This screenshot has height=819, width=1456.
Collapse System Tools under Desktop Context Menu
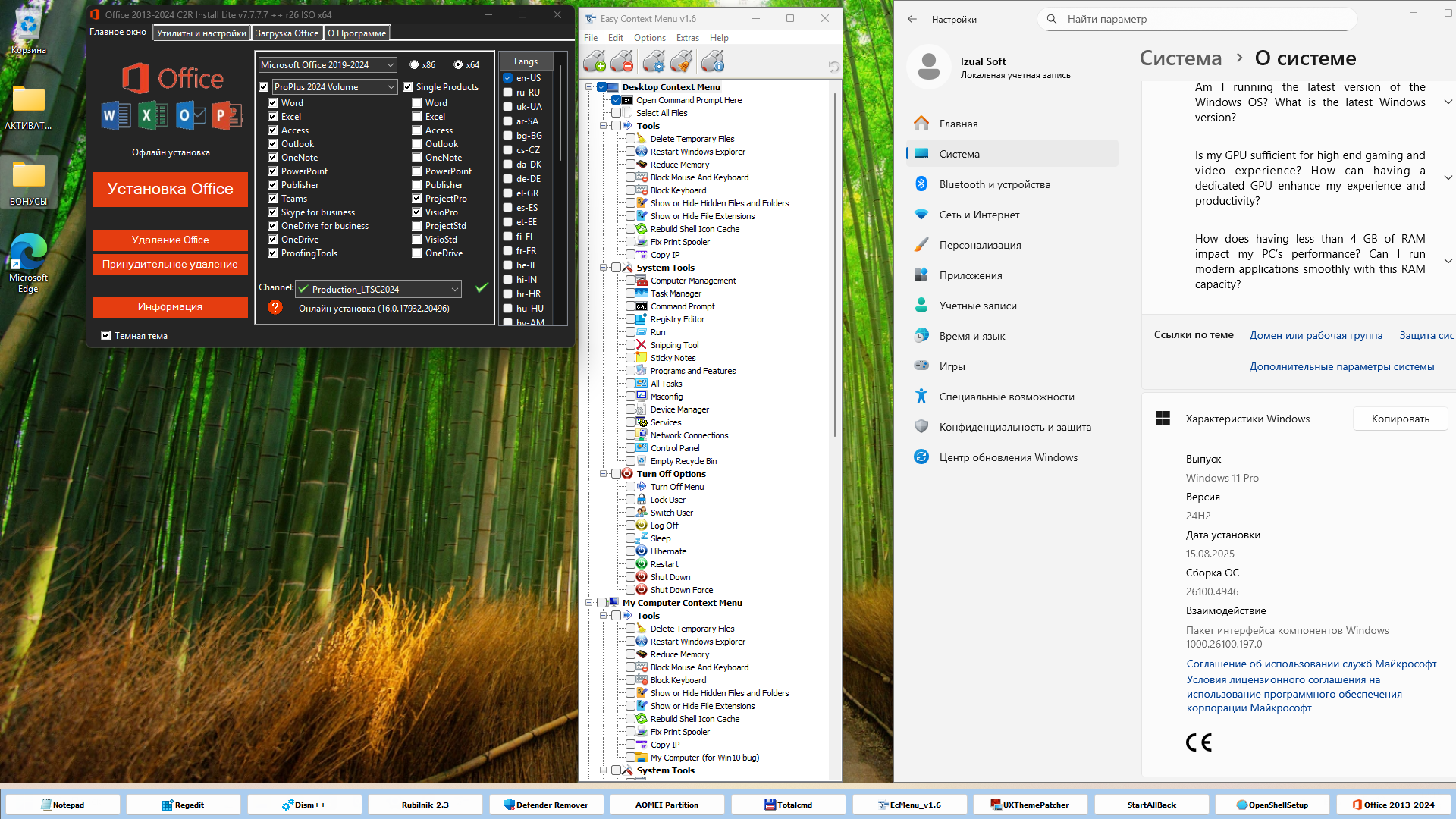[604, 268]
